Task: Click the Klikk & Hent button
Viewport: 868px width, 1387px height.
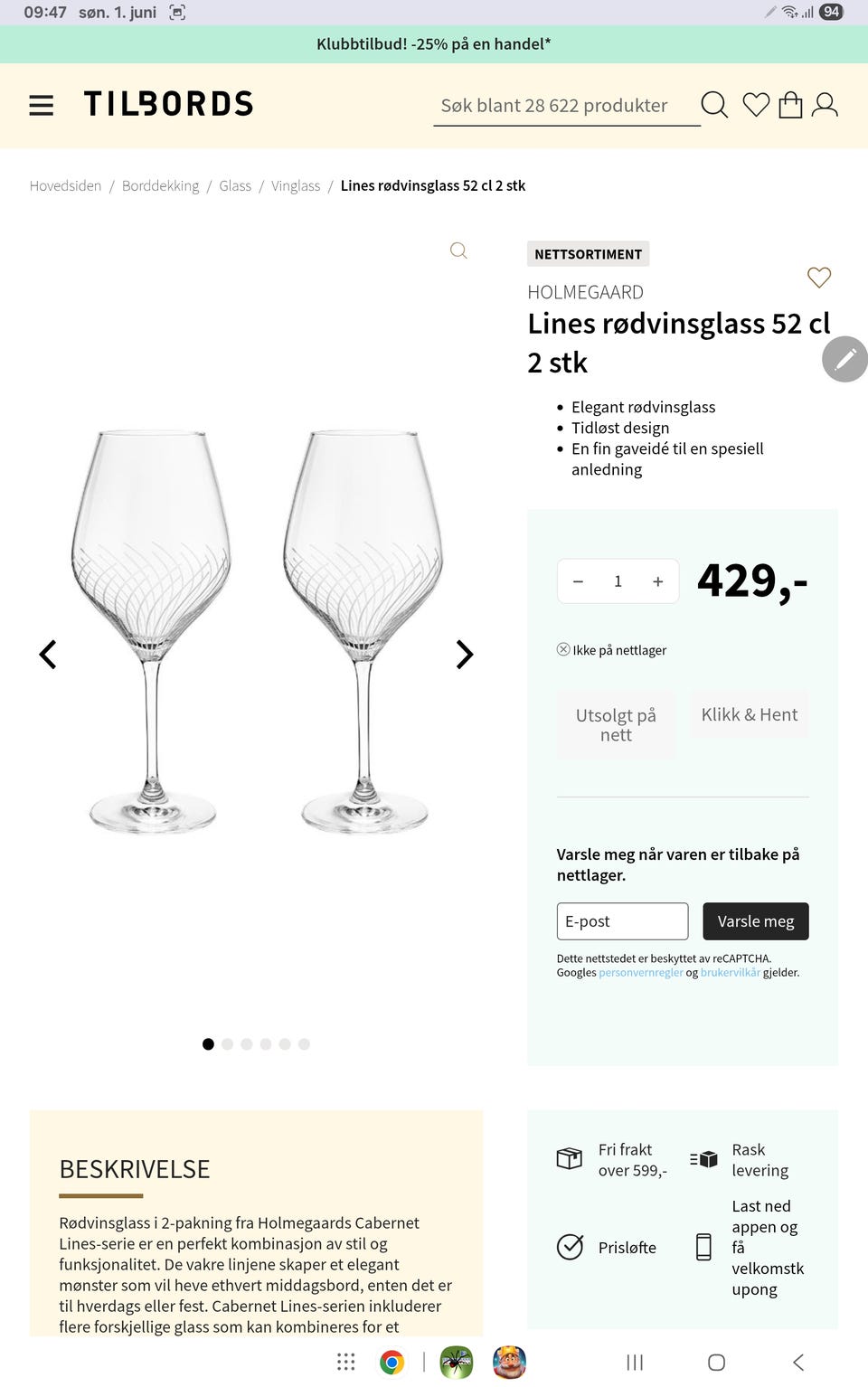Action: tap(750, 714)
